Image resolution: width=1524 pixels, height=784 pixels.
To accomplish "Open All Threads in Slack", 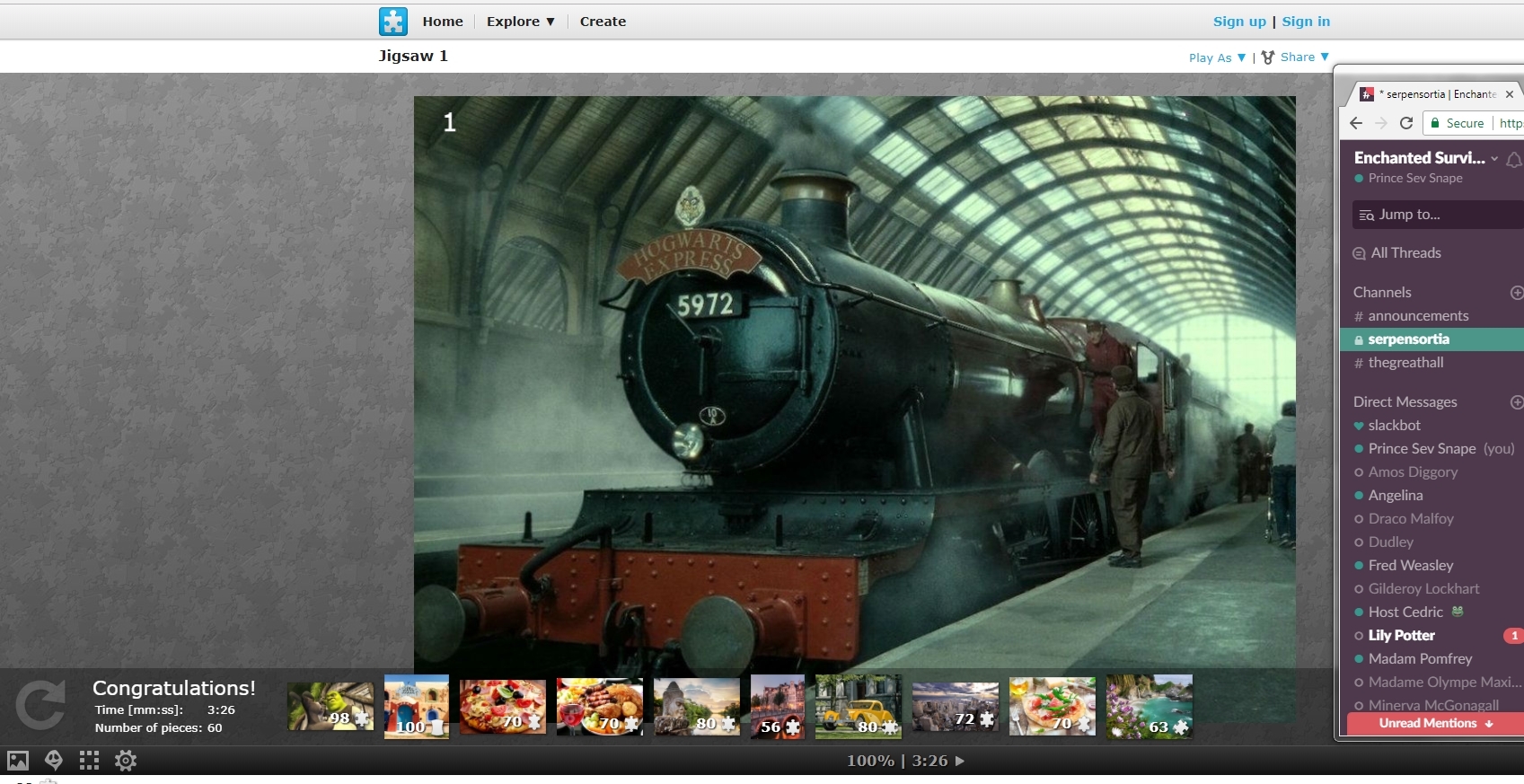I will click(1396, 253).
